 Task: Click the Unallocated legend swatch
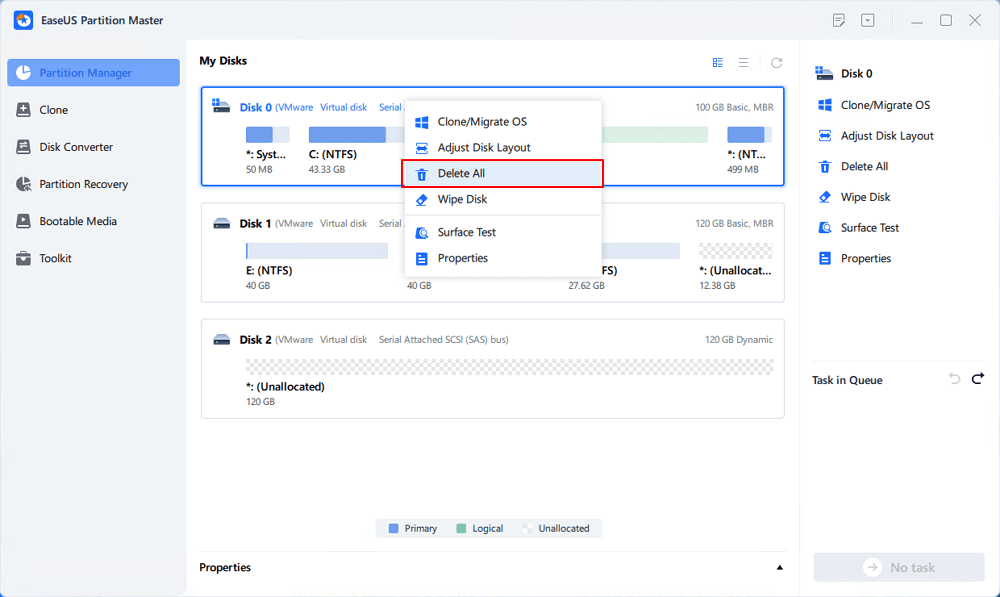click(527, 528)
